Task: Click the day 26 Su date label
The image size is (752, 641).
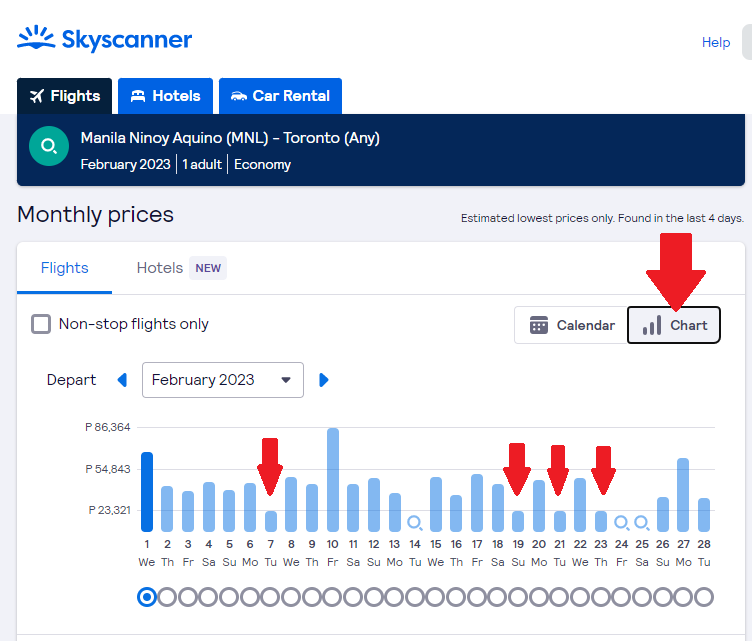Action: [663, 553]
